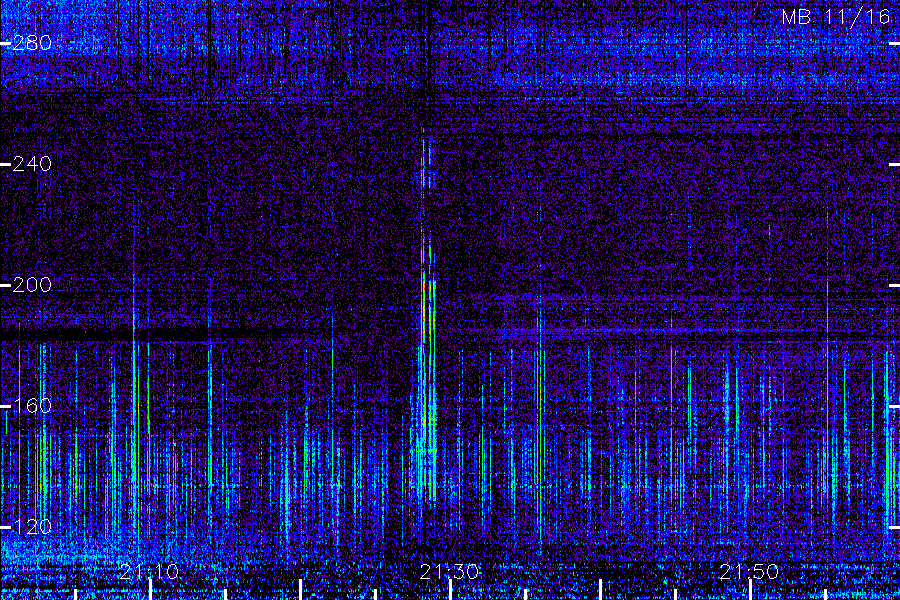The image size is (900, 600).
Task: Click the MB 11/16 date label
Action: [x=836, y=17]
